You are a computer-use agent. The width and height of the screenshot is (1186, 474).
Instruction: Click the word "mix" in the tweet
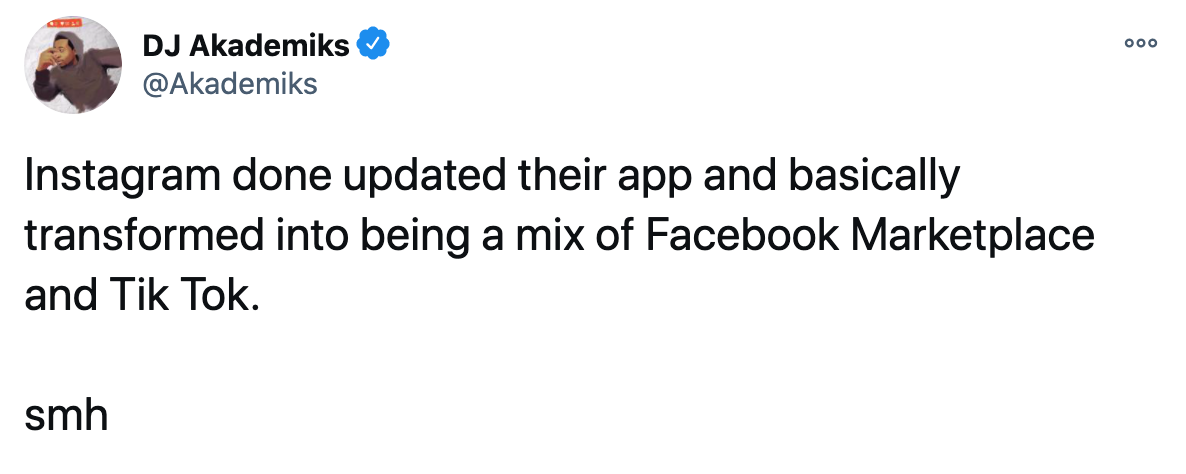click(549, 237)
